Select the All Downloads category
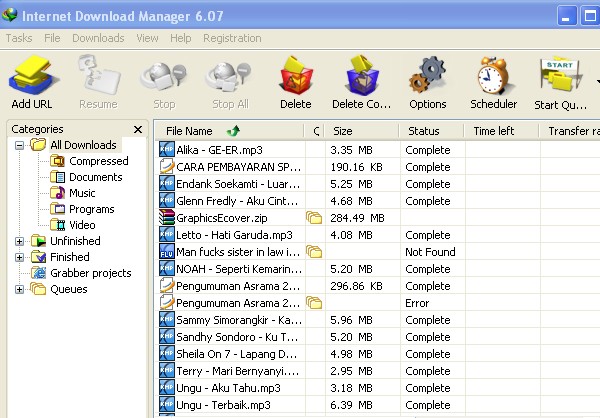 click(83, 145)
